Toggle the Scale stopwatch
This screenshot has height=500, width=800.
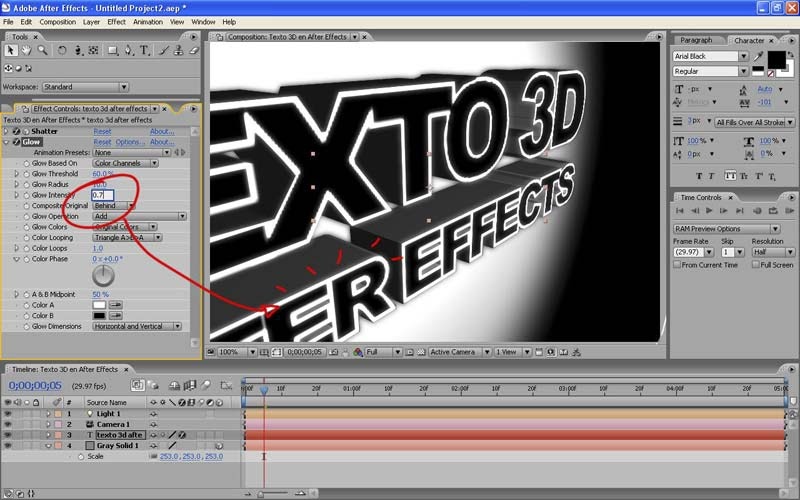pos(81,457)
